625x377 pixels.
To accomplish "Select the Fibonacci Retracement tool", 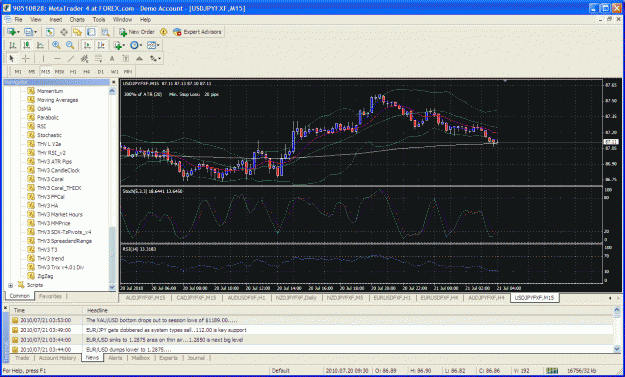I will [98, 59].
